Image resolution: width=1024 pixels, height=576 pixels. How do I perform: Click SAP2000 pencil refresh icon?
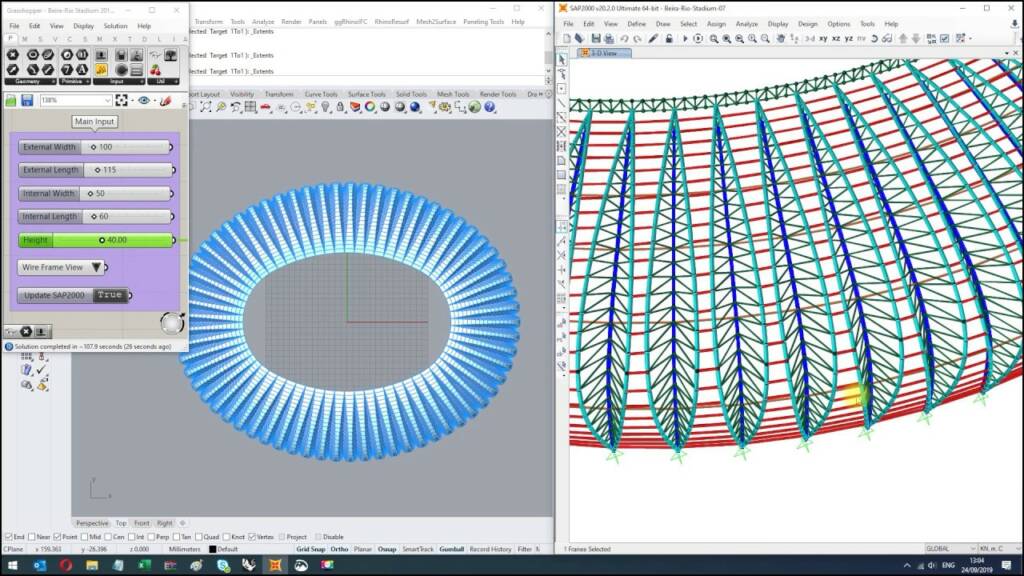point(654,39)
